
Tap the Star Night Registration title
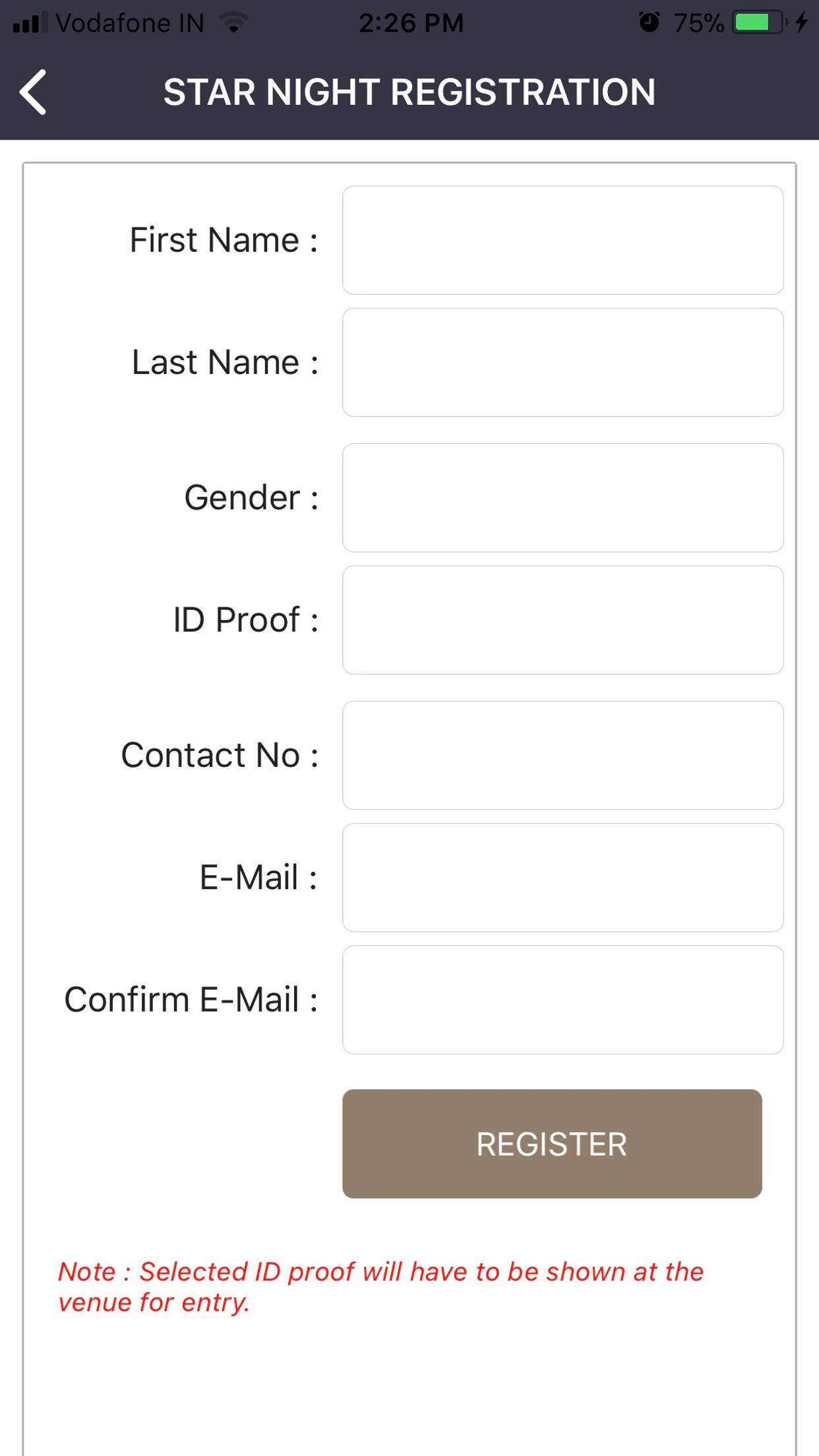click(409, 92)
